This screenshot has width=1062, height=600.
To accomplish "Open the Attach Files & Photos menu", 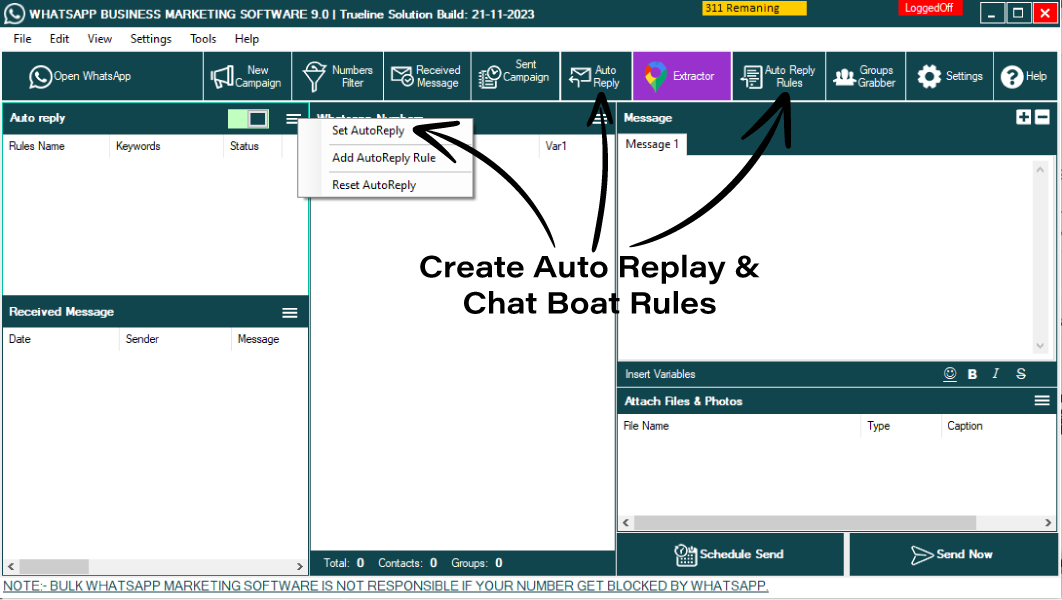I will 1042,401.
